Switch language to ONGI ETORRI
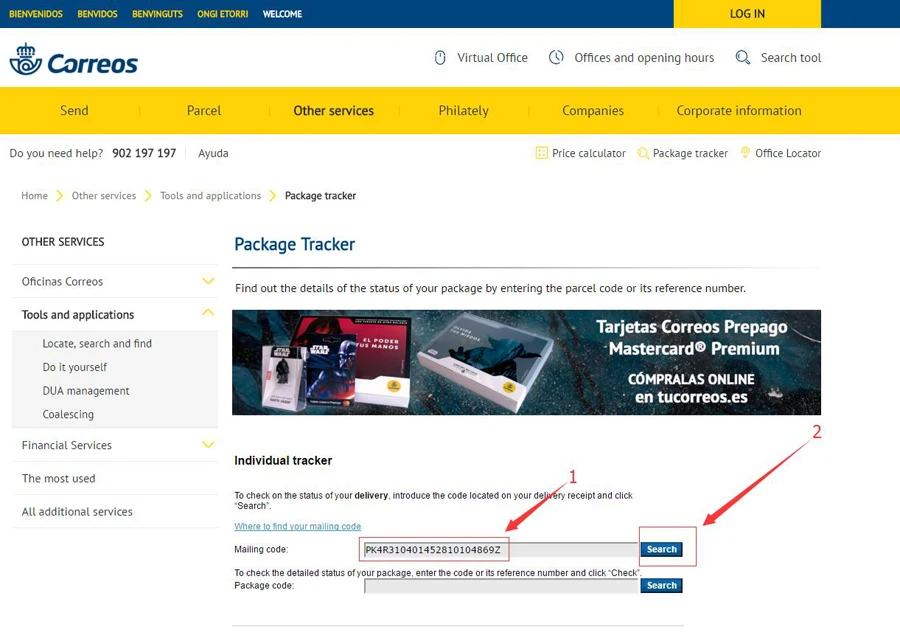This screenshot has height=638, width=900. click(223, 14)
